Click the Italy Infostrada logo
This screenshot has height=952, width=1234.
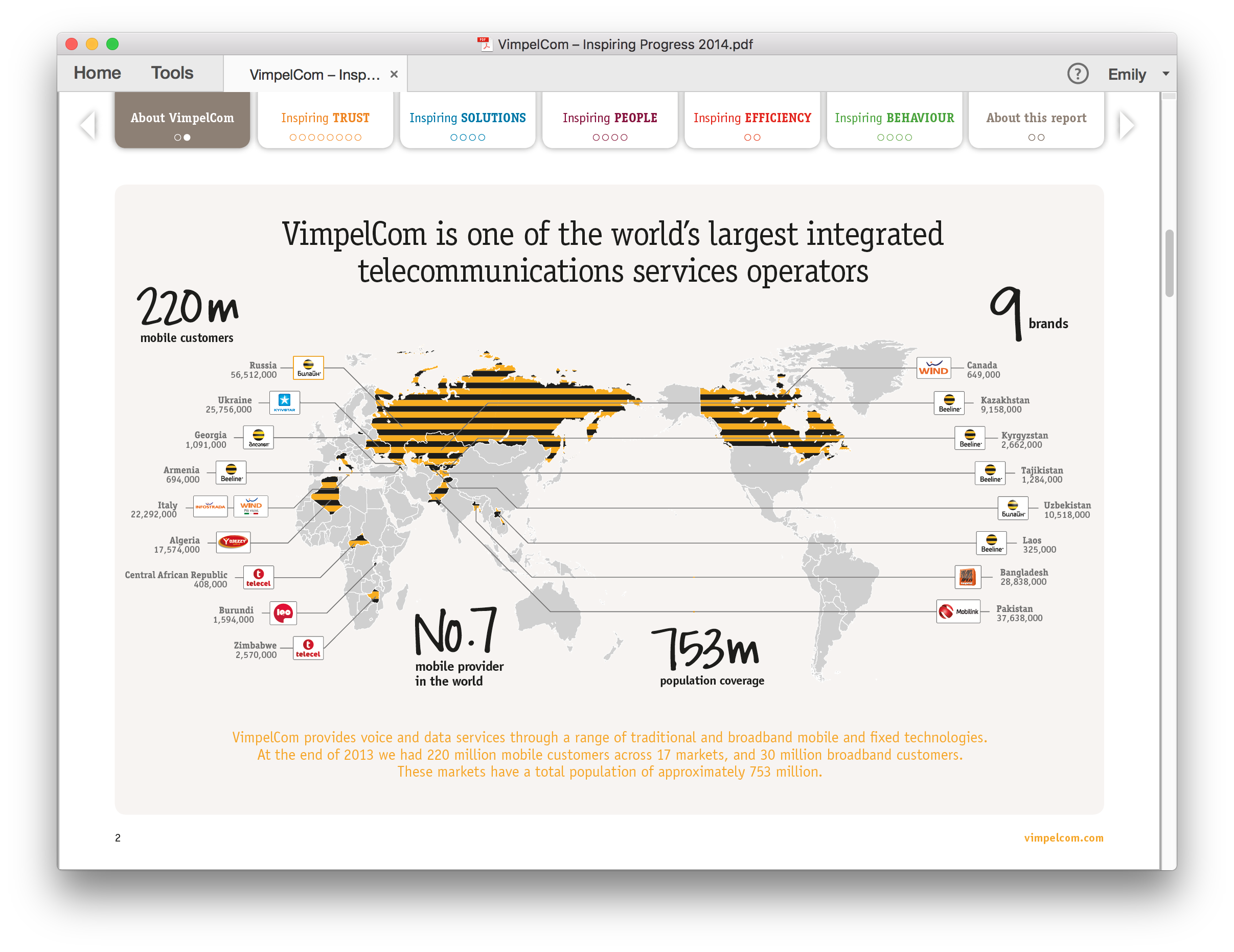click(x=210, y=507)
